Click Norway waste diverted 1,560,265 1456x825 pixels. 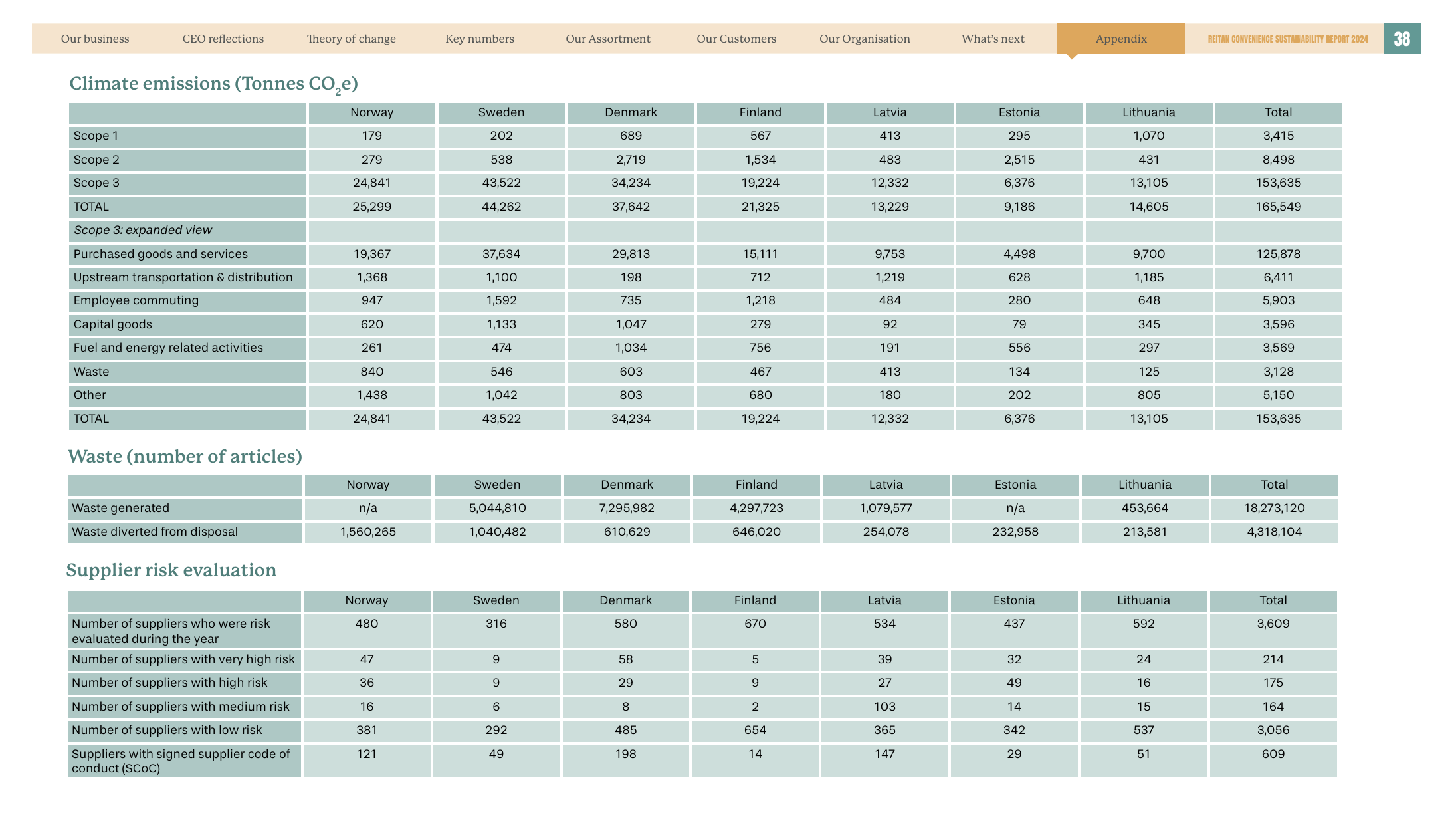pyautogui.click(x=368, y=532)
